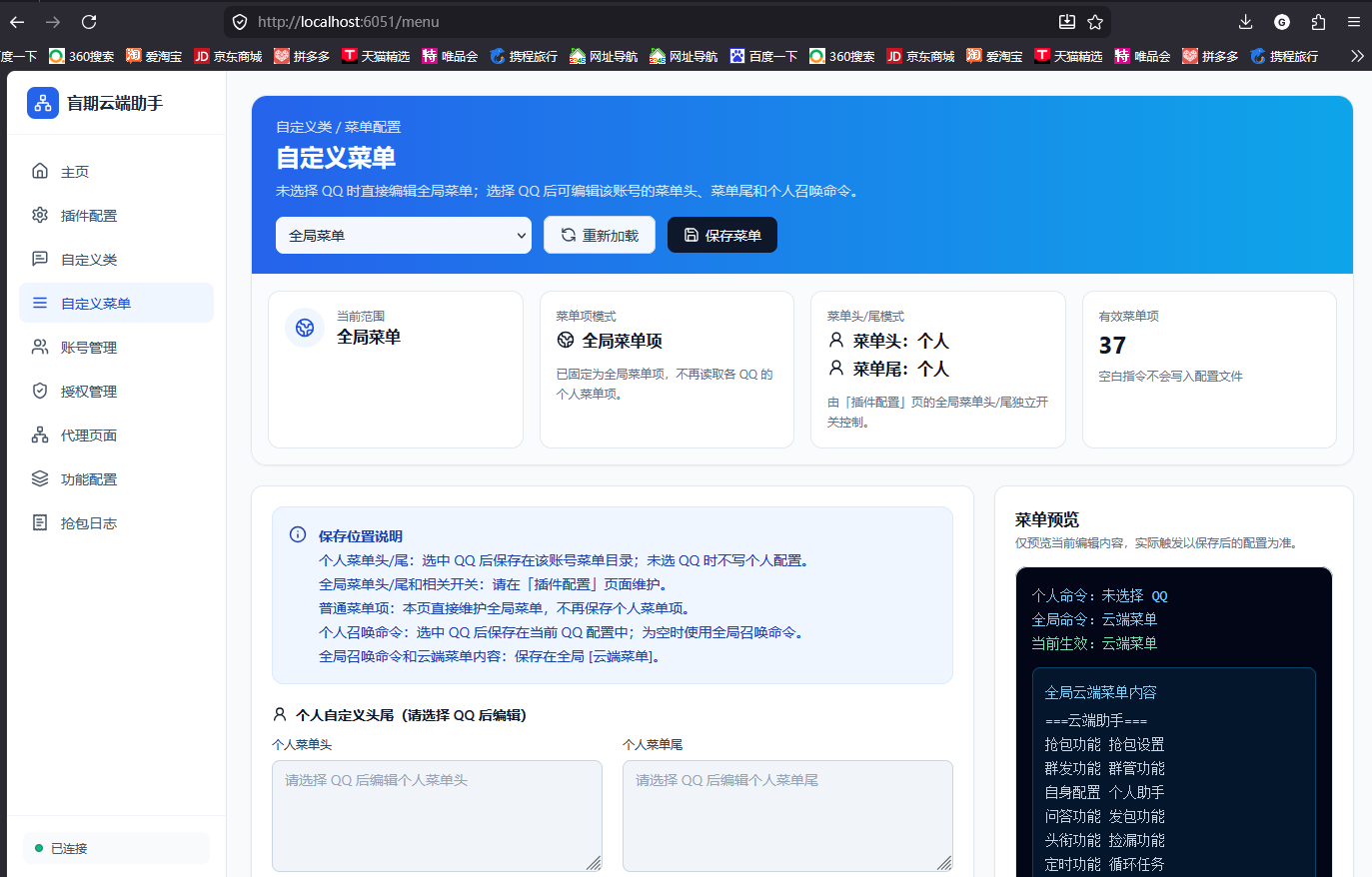Click the 个人菜单头 textarea resize handle
The width and height of the screenshot is (1372, 877).
[x=594, y=863]
